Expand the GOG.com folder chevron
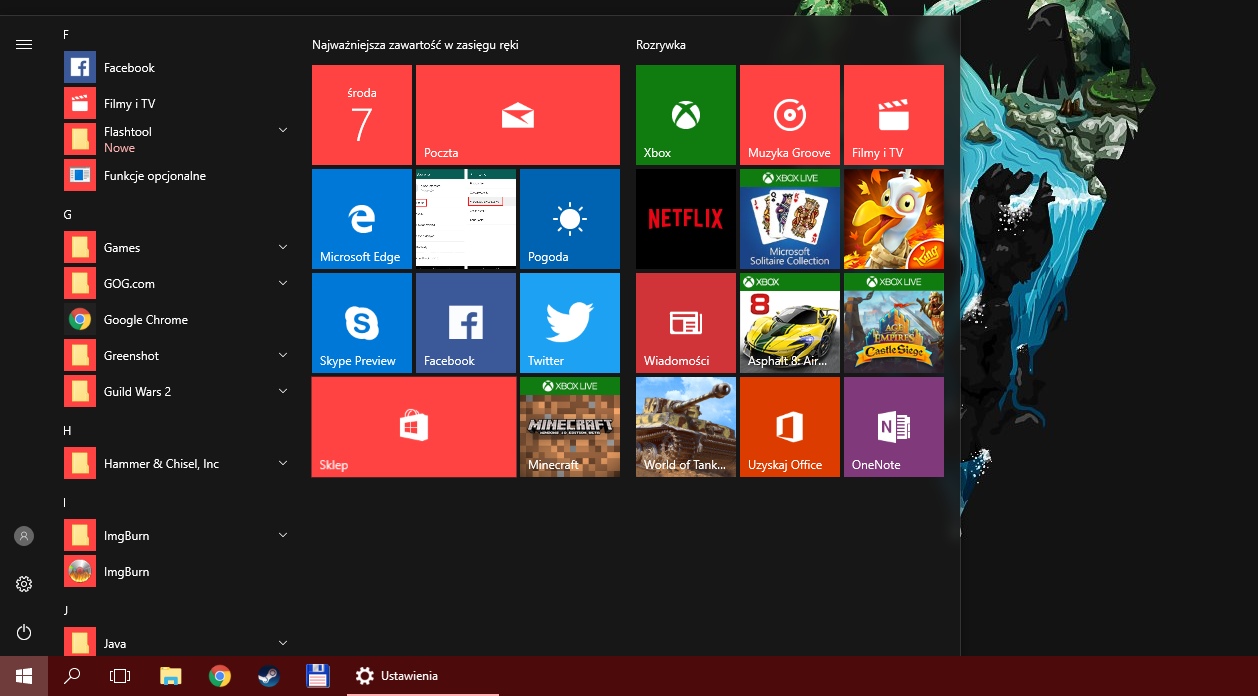 coord(283,283)
